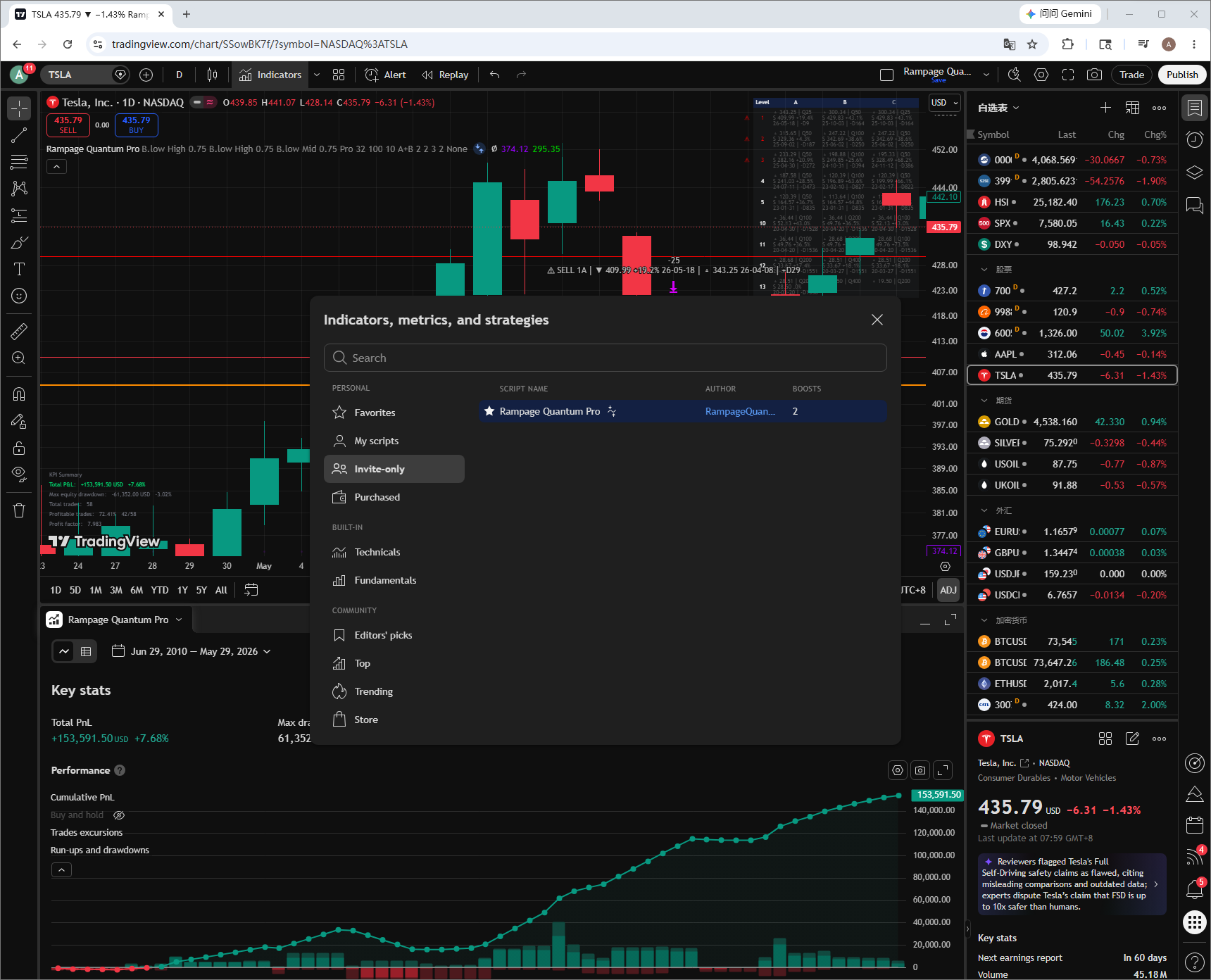The height and width of the screenshot is (980, 1211).
Task: Select the AAPL row in watchlist
Action: (1072, 354)
